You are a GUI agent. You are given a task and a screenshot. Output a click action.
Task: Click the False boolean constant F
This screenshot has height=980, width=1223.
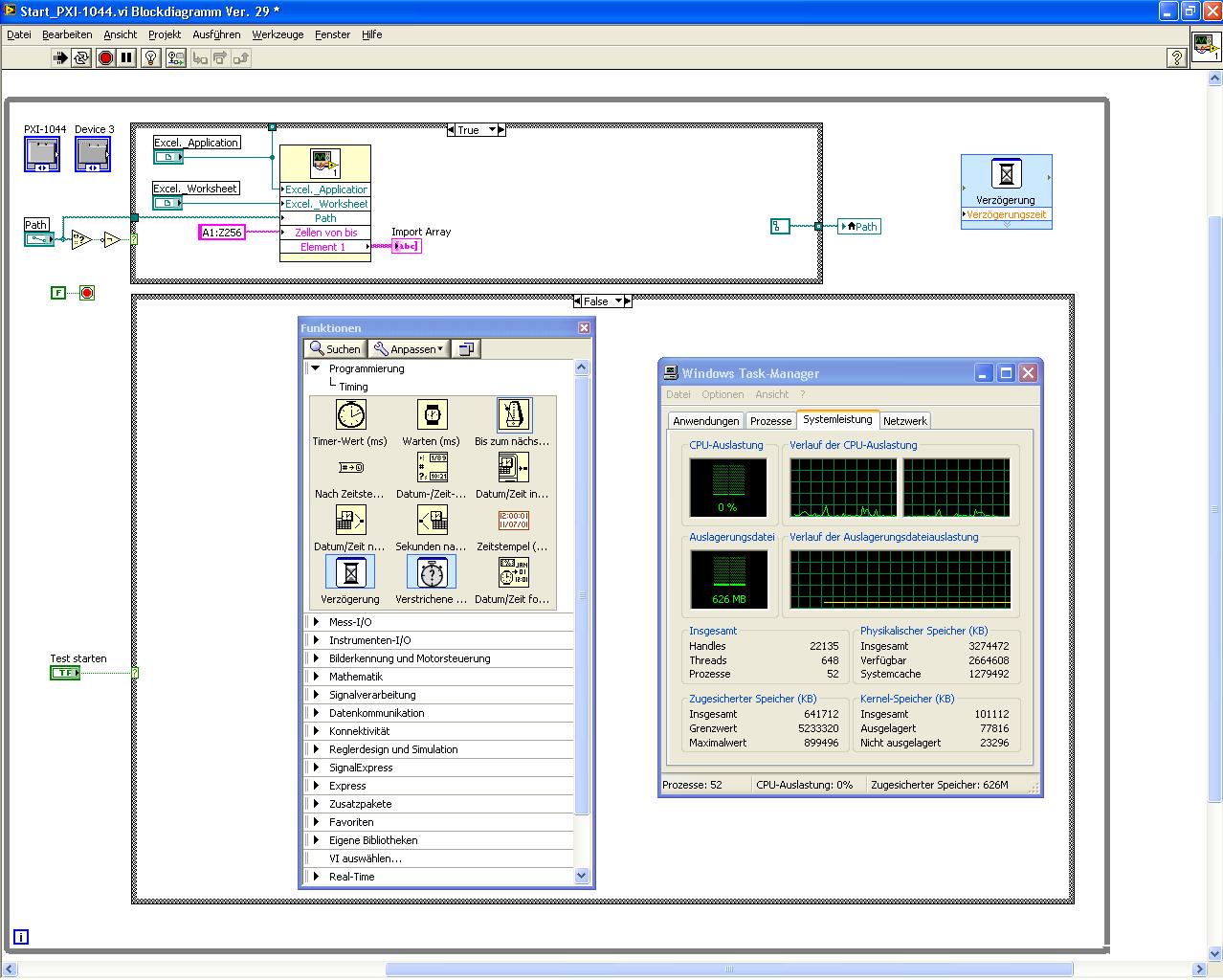point(58,293)
